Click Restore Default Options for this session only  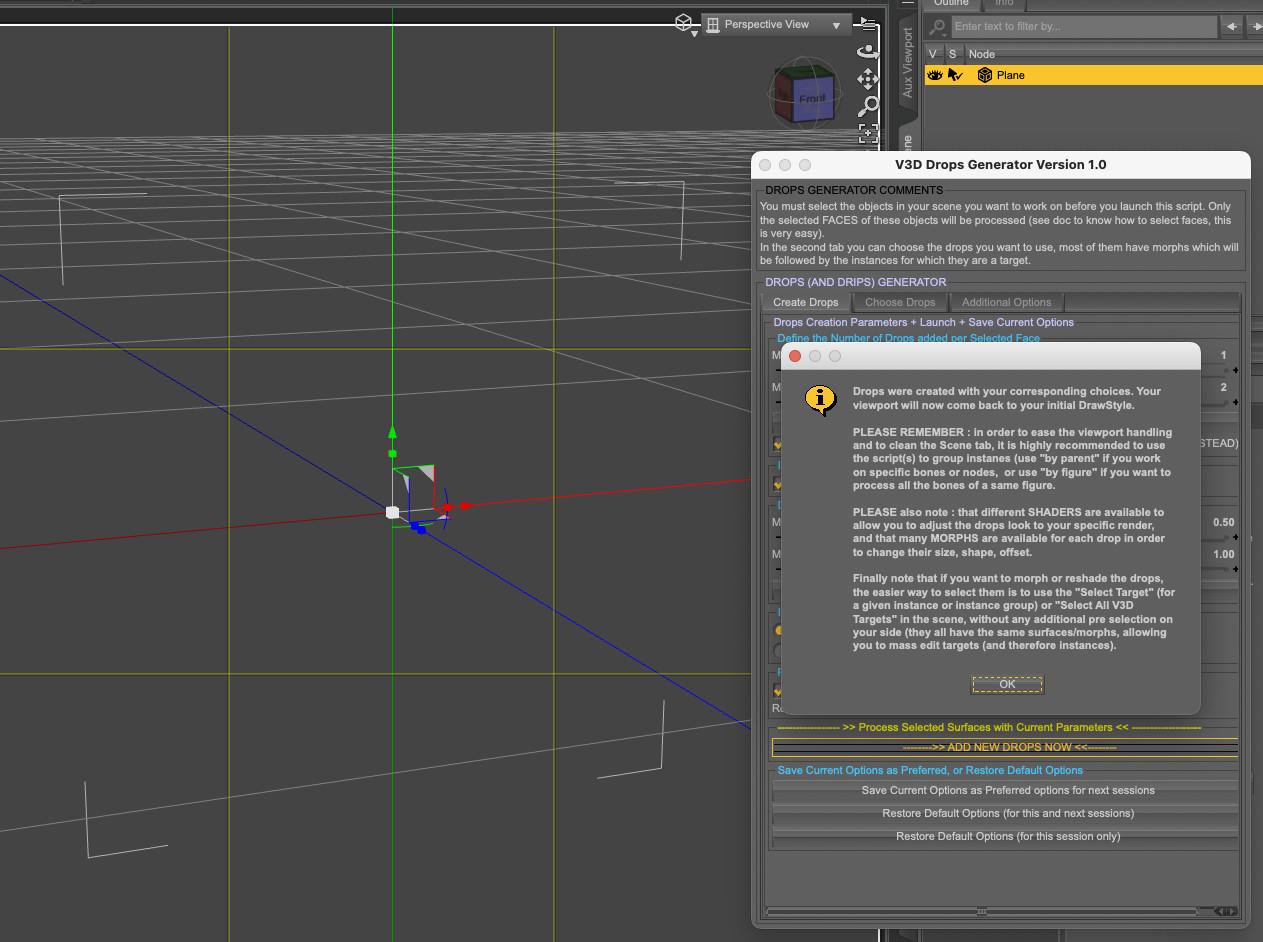pos(1007,836)
